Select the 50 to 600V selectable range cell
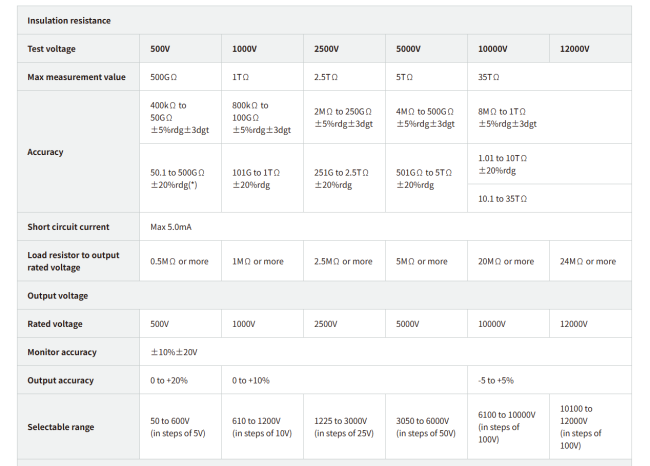 (x=180, y=427)
